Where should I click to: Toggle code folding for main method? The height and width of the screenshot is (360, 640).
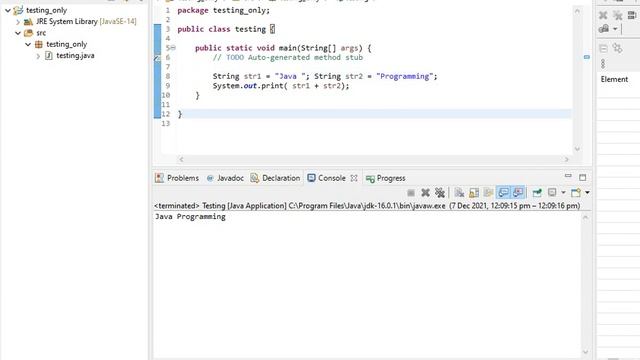(173, 48)
